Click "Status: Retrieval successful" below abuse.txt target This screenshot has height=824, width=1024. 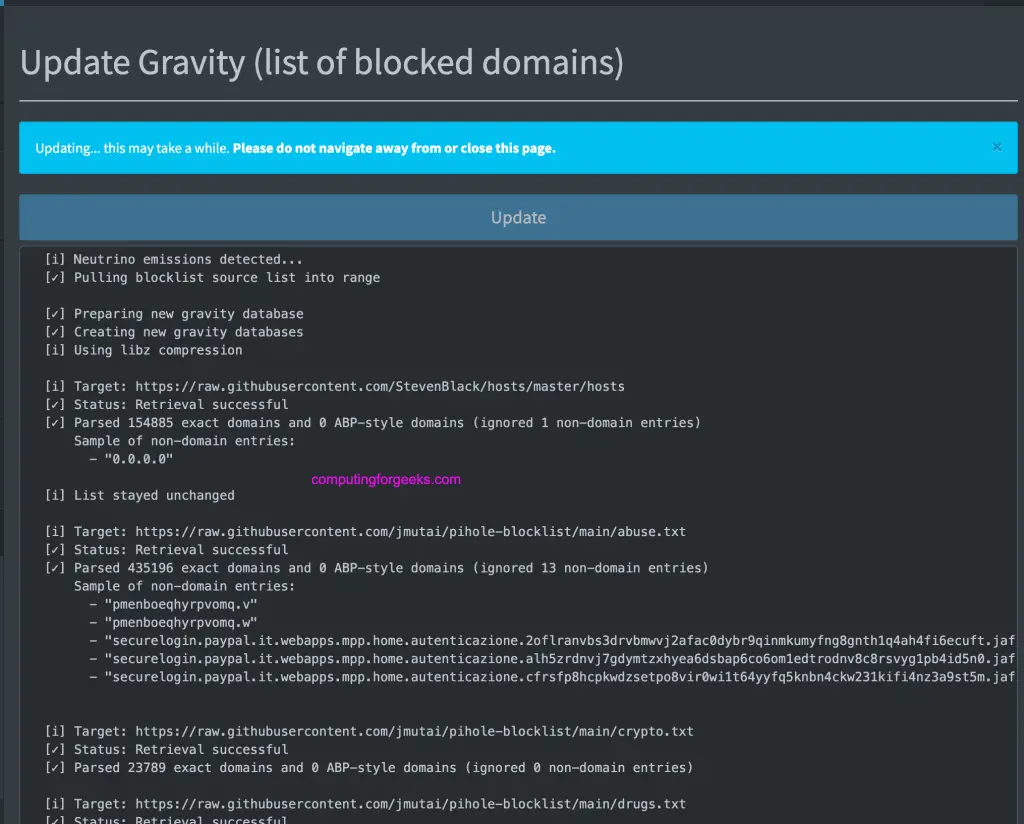(x=167, y=550)
